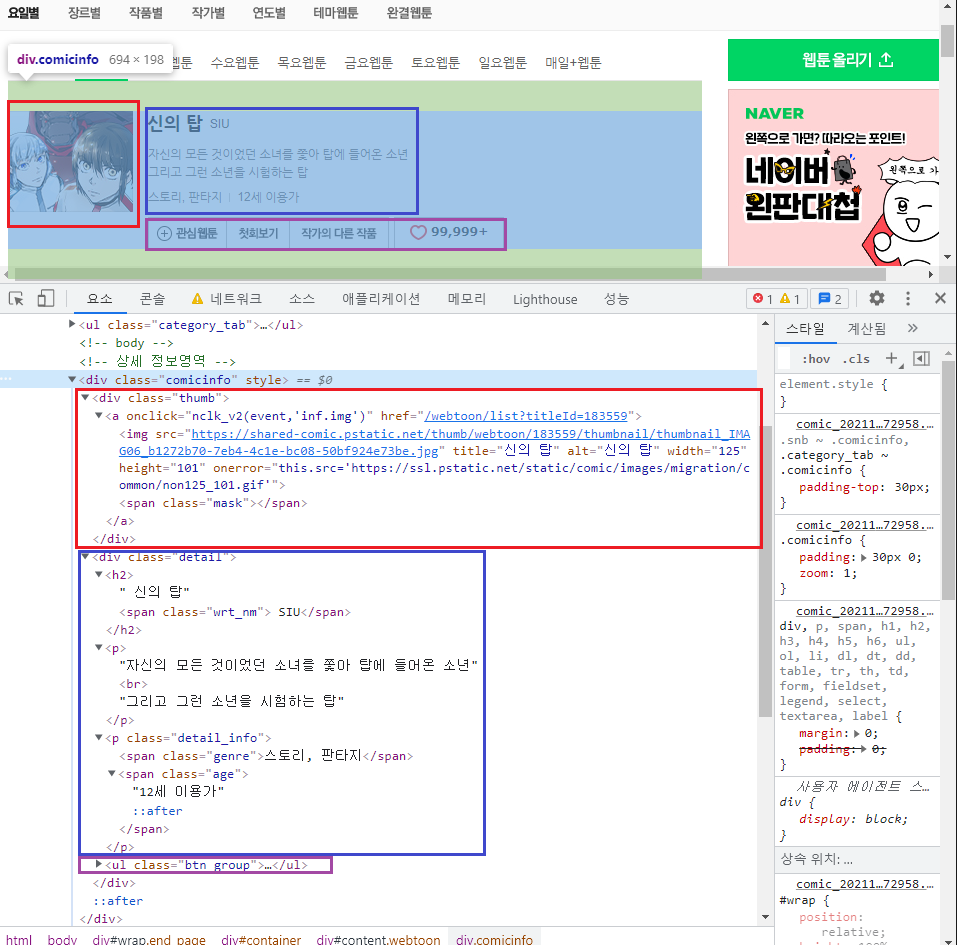
Task: Switch to DevTools 메모리 tab
Action: (x=467, y=299)
